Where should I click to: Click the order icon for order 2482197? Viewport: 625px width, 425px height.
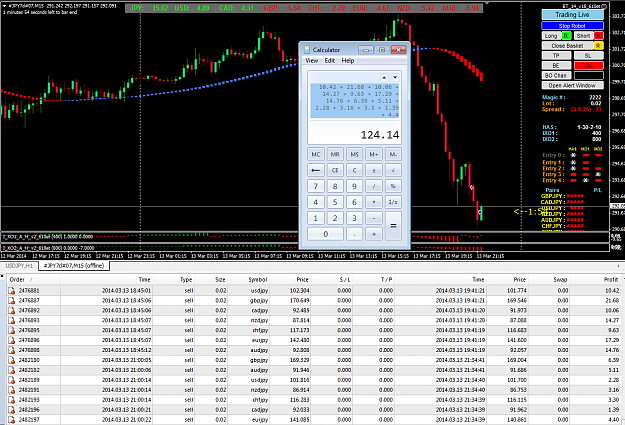(12, 419)
